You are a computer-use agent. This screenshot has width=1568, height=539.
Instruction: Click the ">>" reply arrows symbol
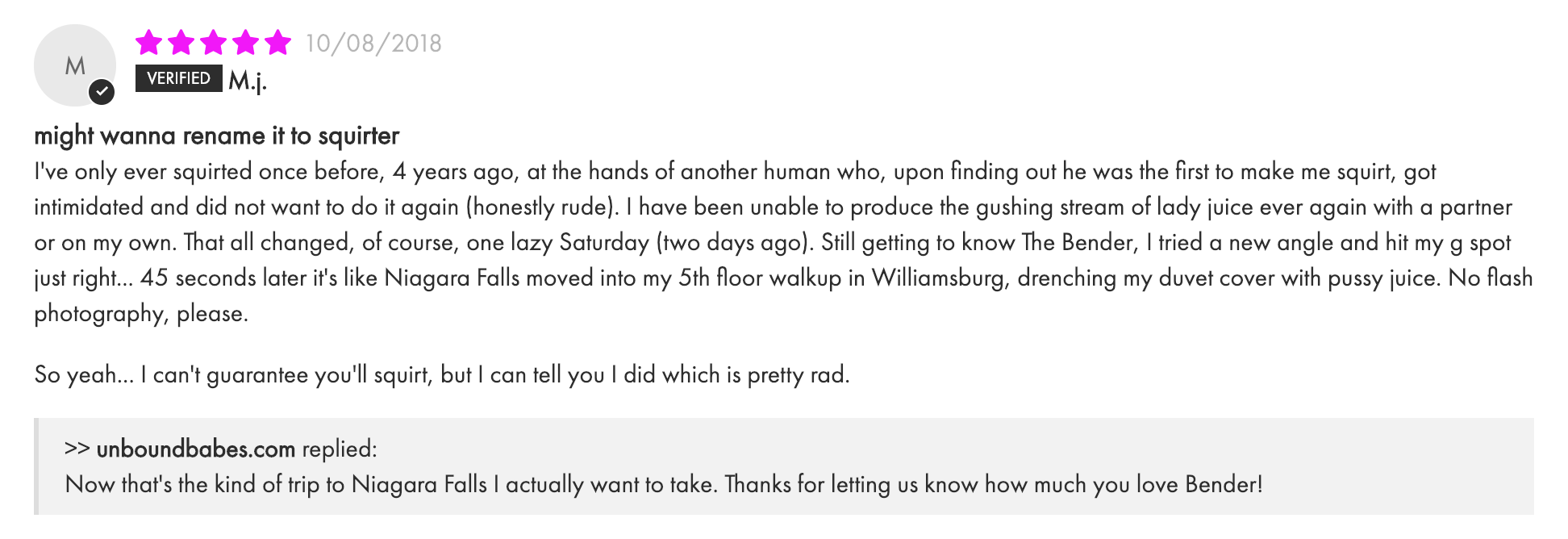coord(77,449)
